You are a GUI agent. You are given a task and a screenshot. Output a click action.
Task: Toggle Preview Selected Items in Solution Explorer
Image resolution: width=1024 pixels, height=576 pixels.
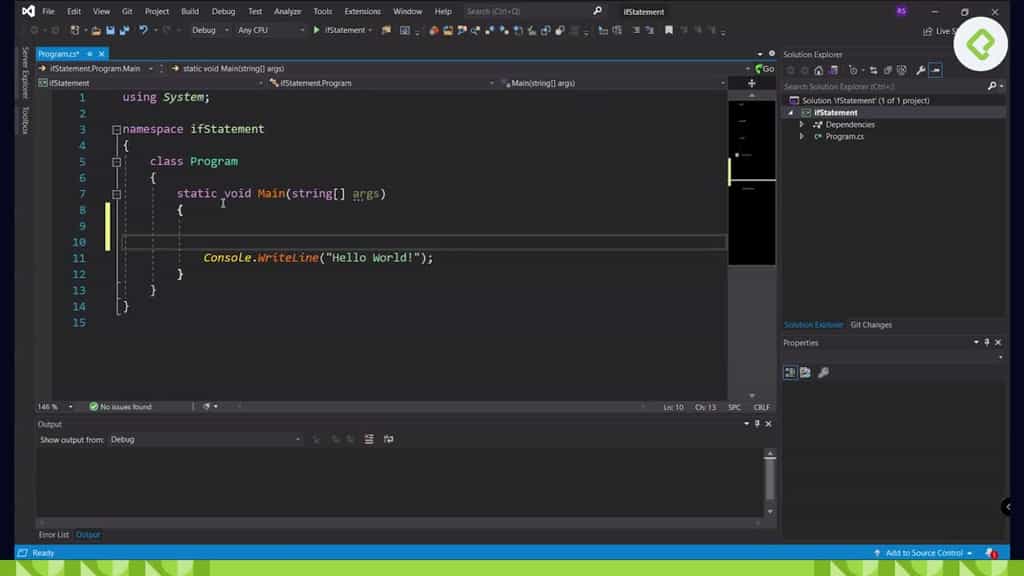click(935, 70)
